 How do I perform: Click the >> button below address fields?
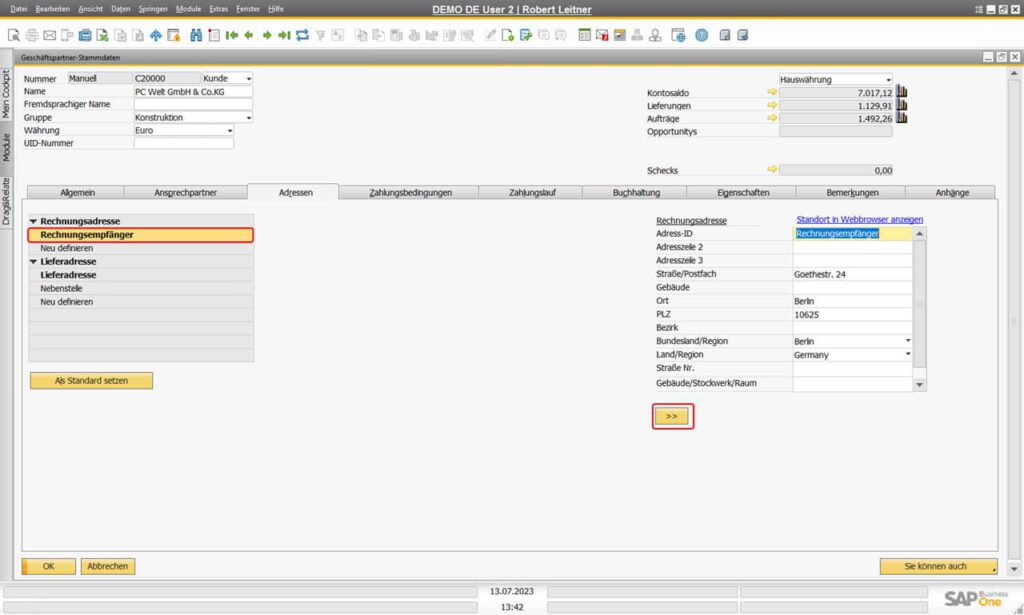672,416
